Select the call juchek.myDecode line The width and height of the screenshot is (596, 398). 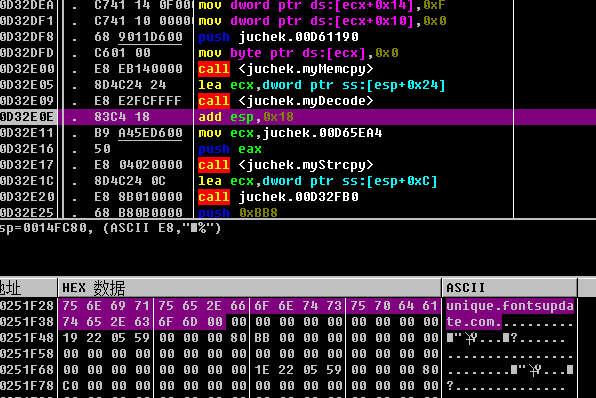point(286,101)
